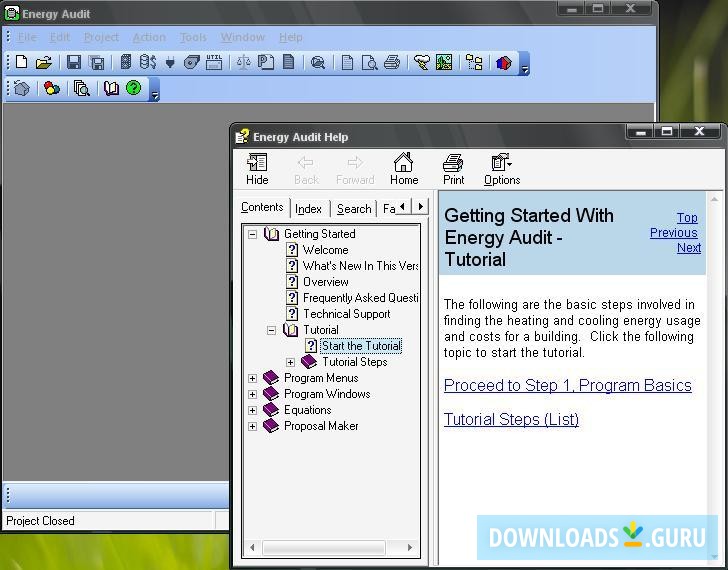Click the UTIL utility rates icon
This screenshot has height=570, width=728.
214,62
